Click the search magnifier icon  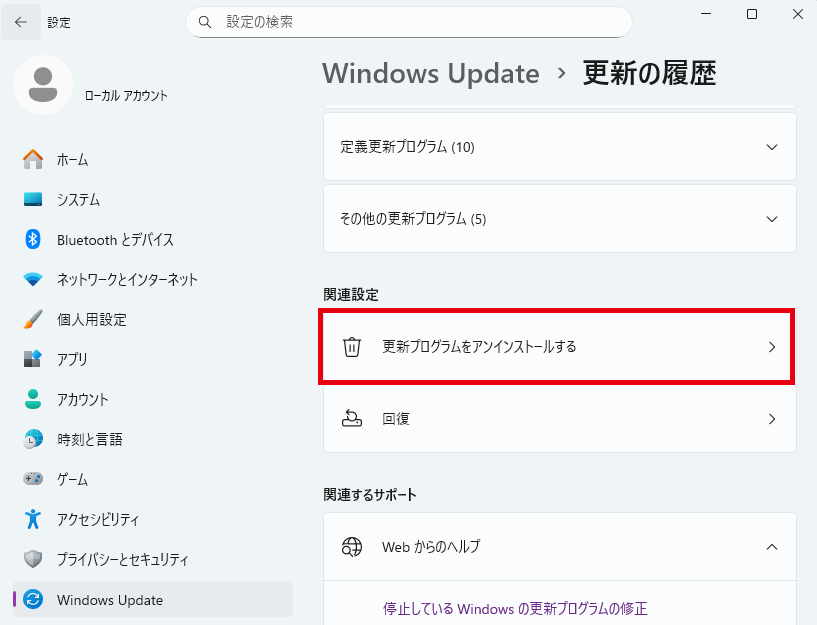205,22
